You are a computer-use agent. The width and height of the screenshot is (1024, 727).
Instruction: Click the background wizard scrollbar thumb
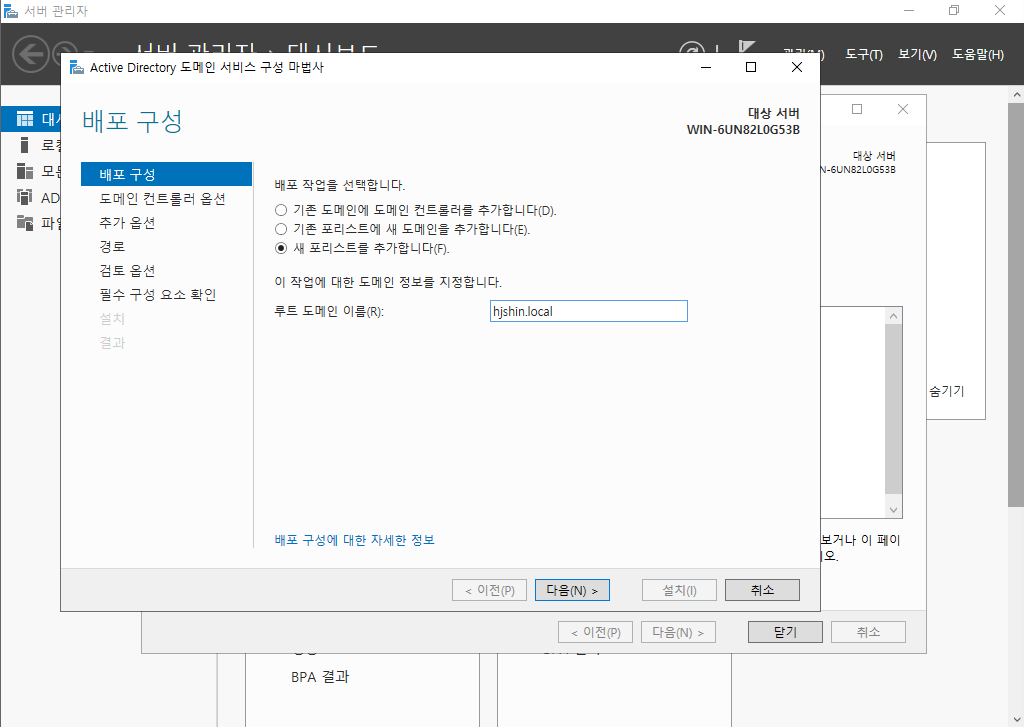click(x=893, y=409)
